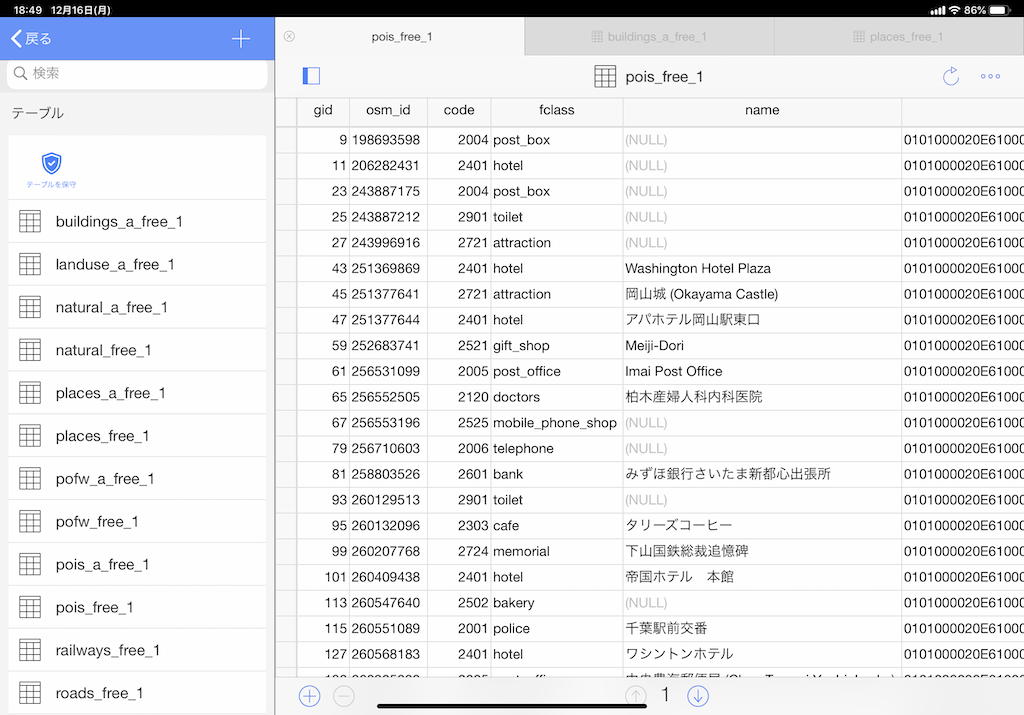Open the テーブルを保守 shield icon

[x=52, y=169]
